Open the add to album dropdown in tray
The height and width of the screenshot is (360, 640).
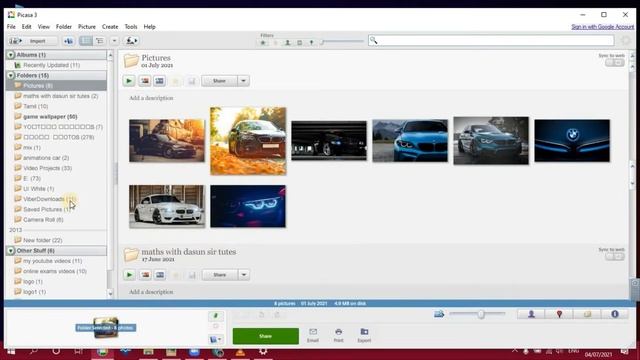tap(216, 339)
